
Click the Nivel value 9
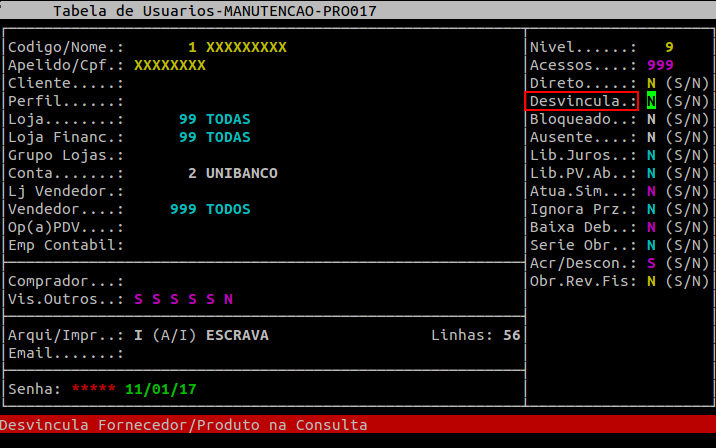click(669, 47)
